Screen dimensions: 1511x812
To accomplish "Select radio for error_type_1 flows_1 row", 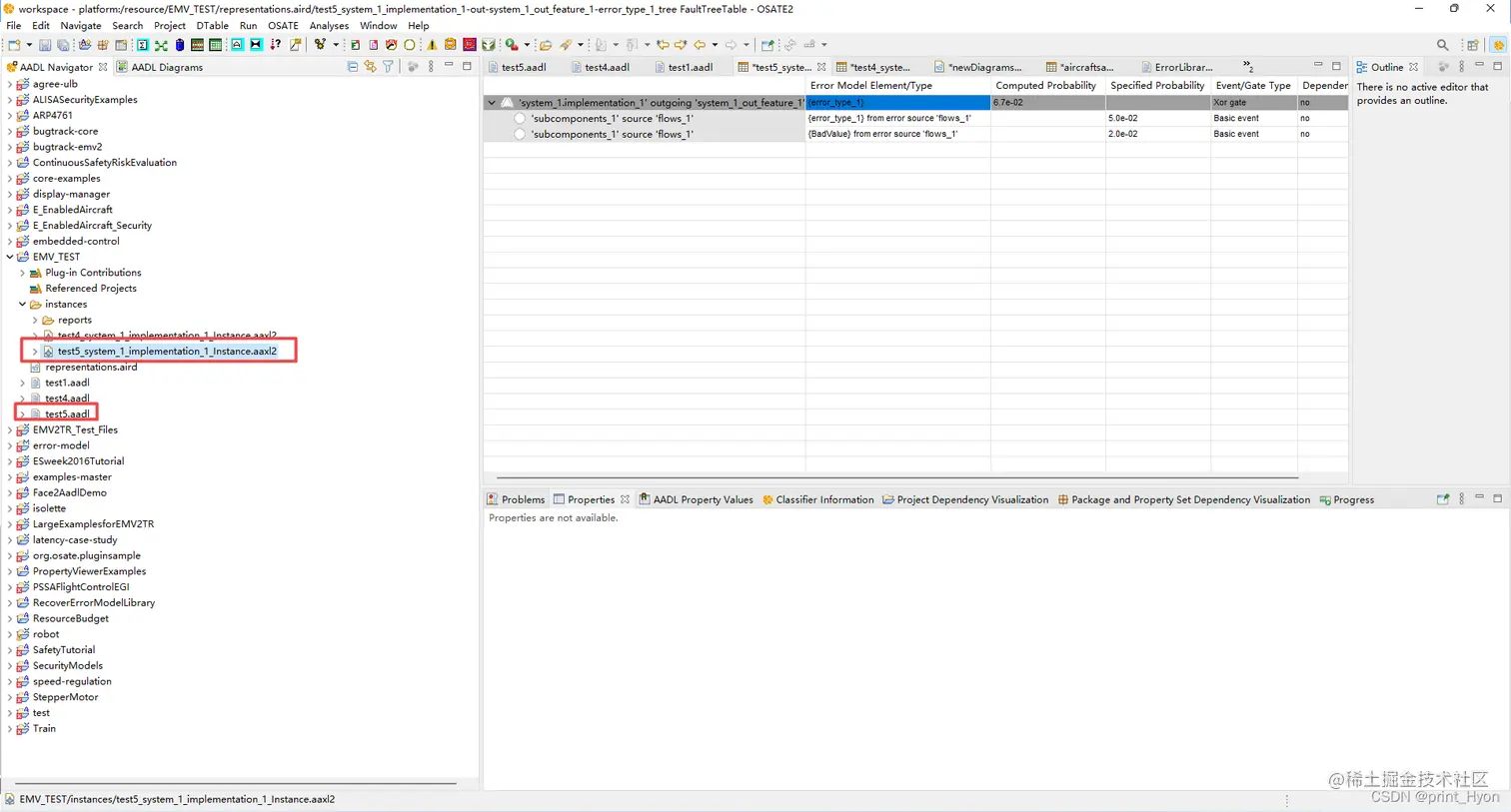I will coord(520,118).
